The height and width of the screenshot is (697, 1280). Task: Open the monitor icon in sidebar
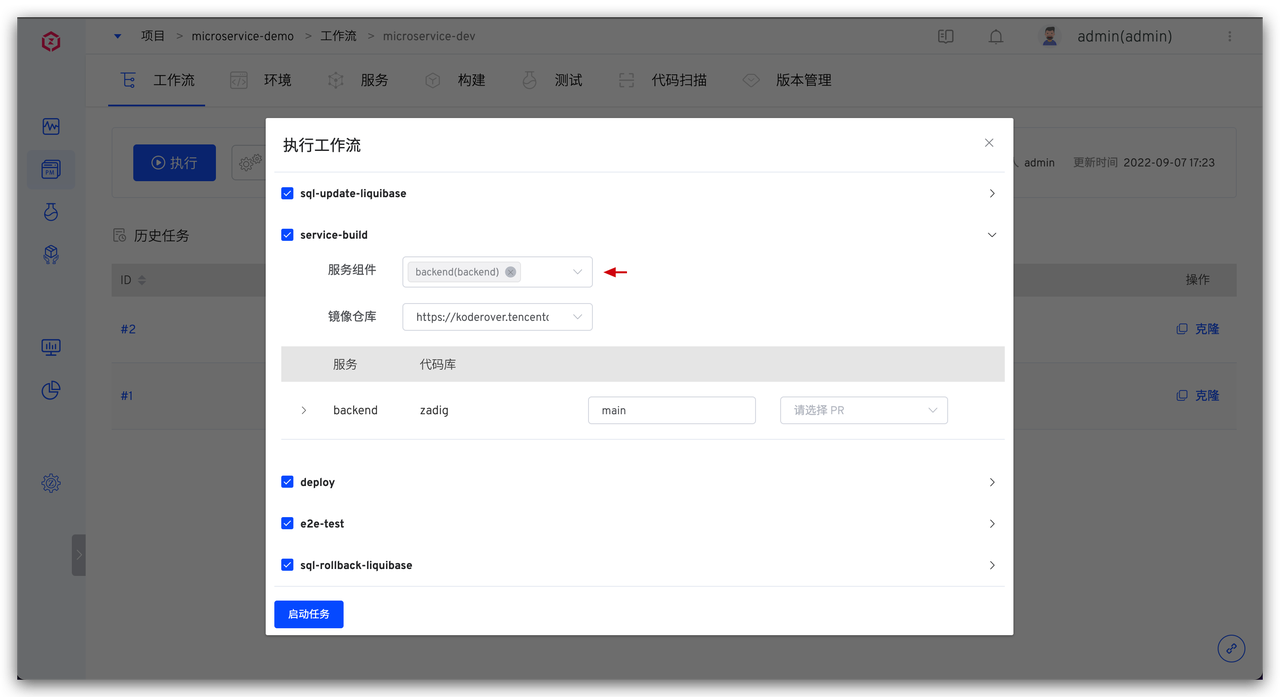tap(51, 347)
